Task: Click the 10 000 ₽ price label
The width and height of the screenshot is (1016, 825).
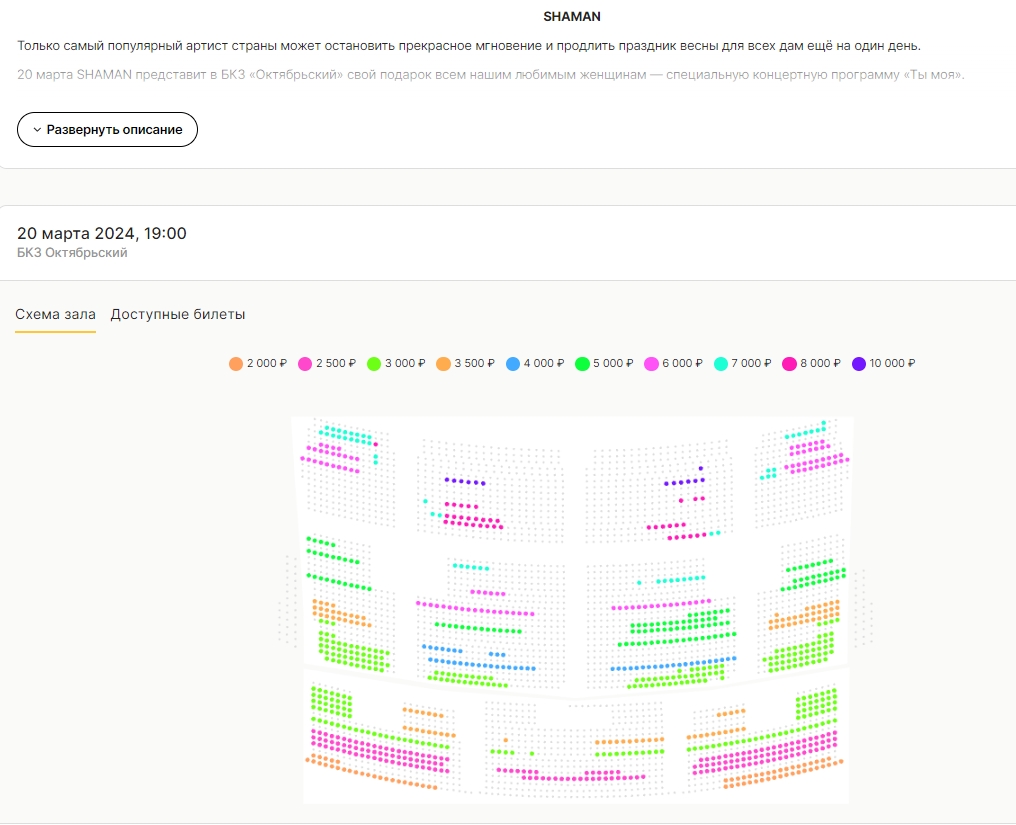Action: click(892, 364)
